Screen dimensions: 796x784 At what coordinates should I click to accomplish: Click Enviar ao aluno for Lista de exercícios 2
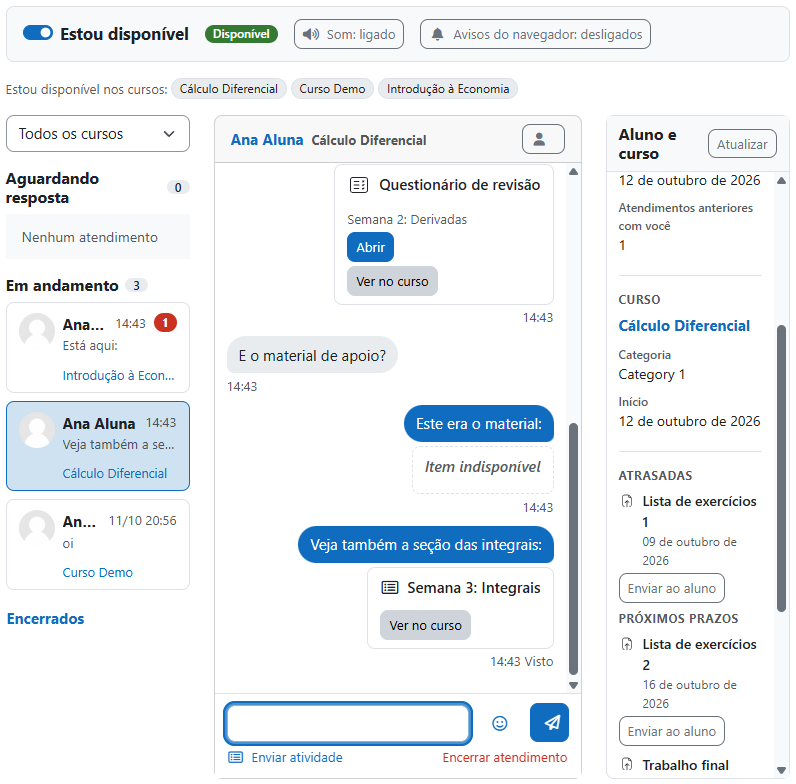tap(672, 731)
